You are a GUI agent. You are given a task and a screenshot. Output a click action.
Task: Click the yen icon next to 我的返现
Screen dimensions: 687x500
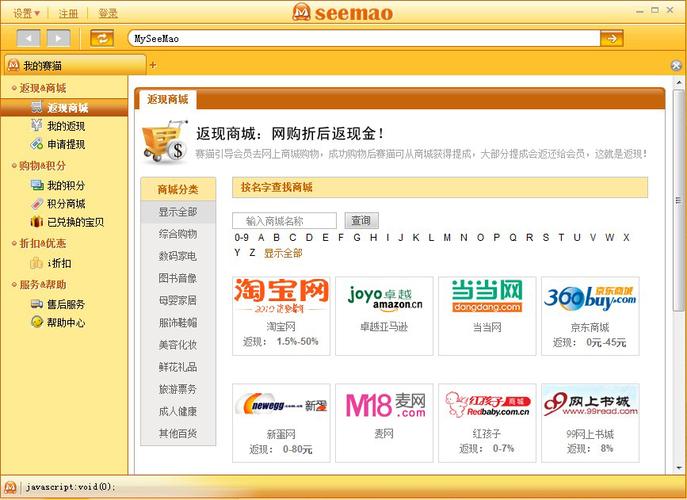(x=37, y=125)
